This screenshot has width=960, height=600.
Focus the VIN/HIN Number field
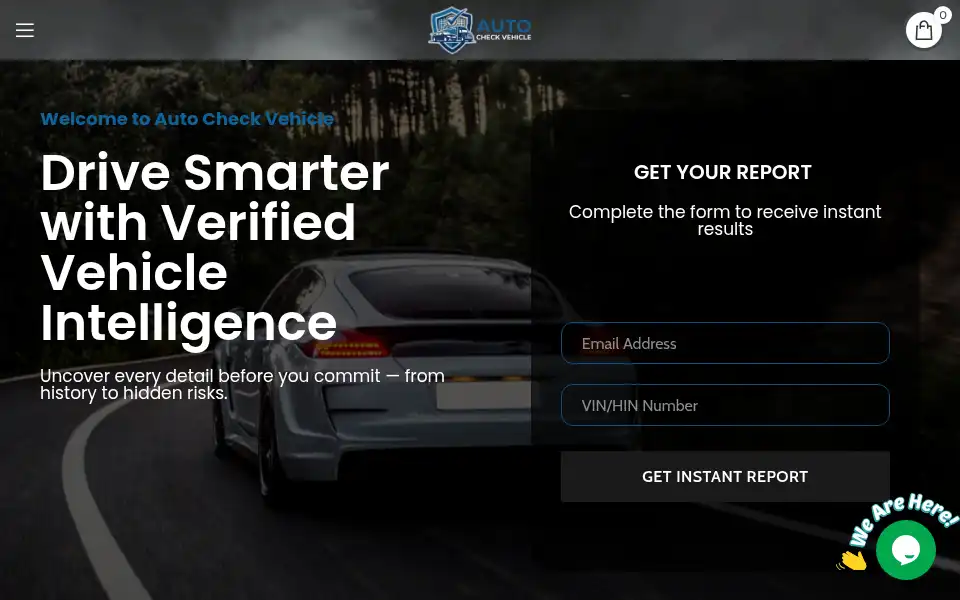pos(725,405)
